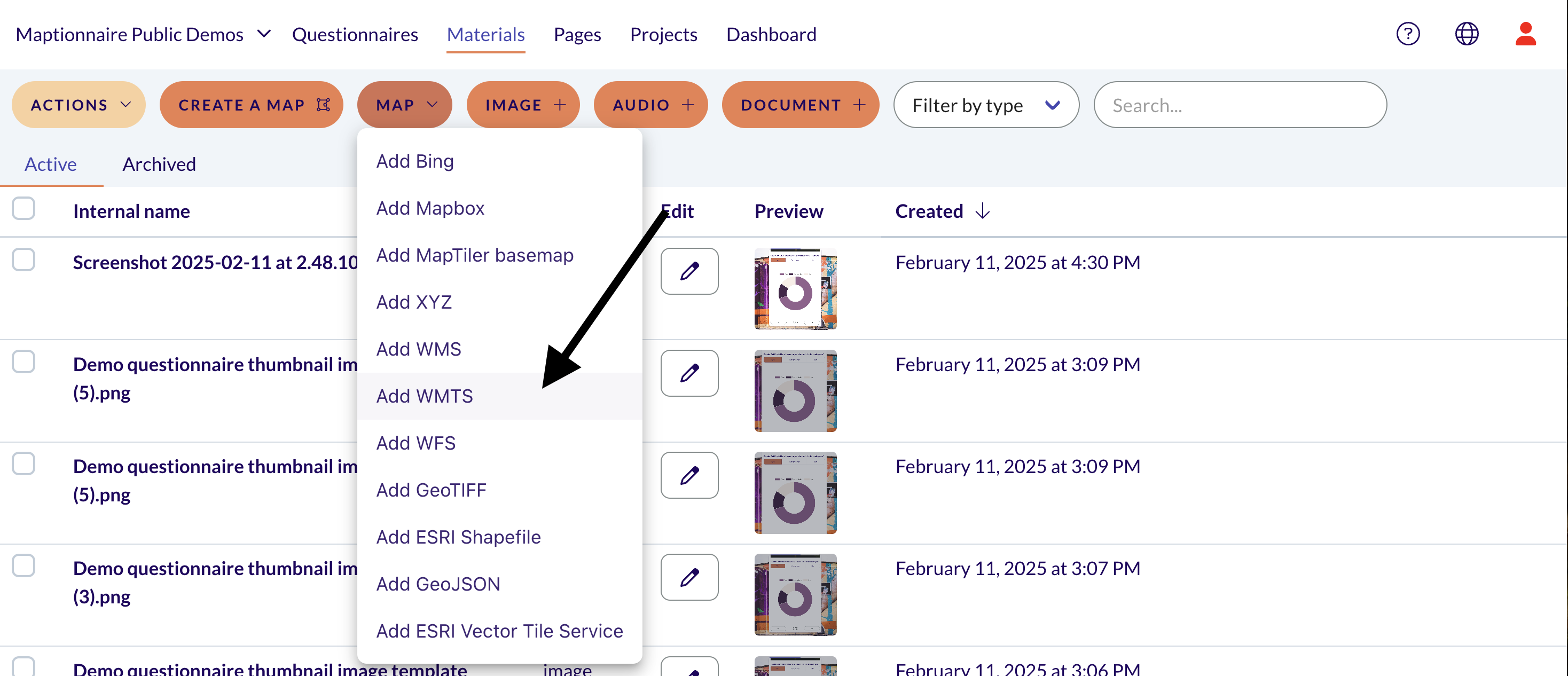Open the Actions dropdown button
The width and height of the screenshot is (1568, 676).
[79, 105]
